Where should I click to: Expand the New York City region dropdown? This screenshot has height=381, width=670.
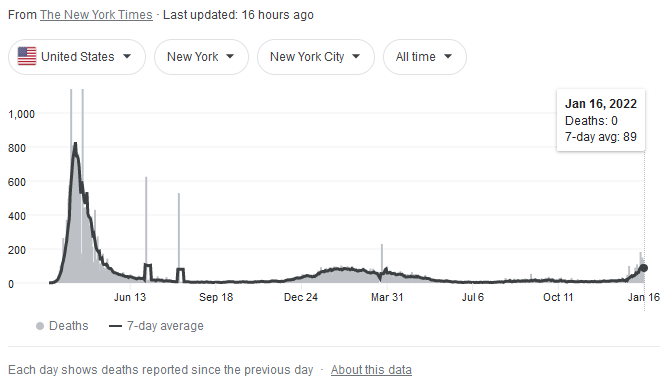316,57
